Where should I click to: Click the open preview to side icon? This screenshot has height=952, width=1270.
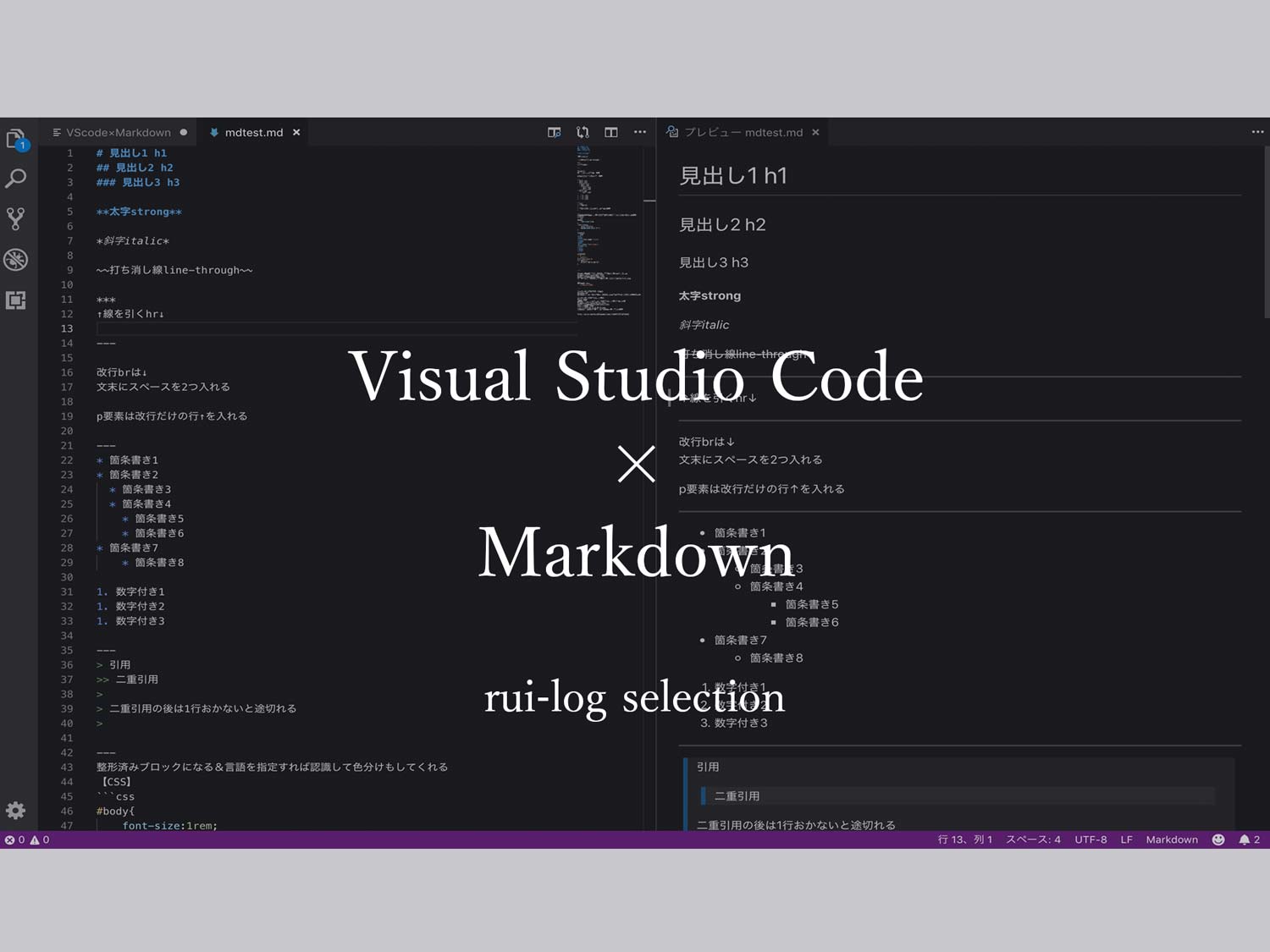555,132
